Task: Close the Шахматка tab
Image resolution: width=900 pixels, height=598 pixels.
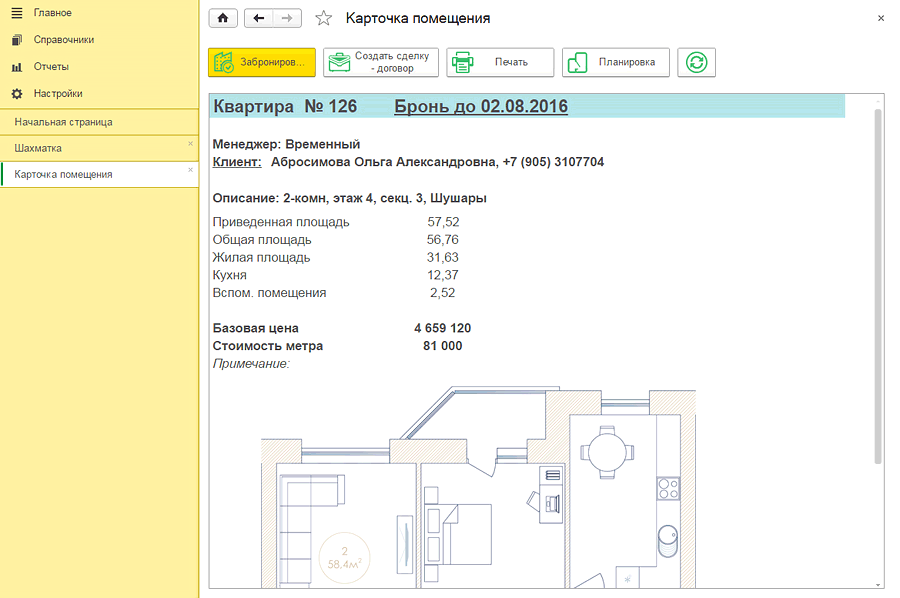Action: point(188,145)
